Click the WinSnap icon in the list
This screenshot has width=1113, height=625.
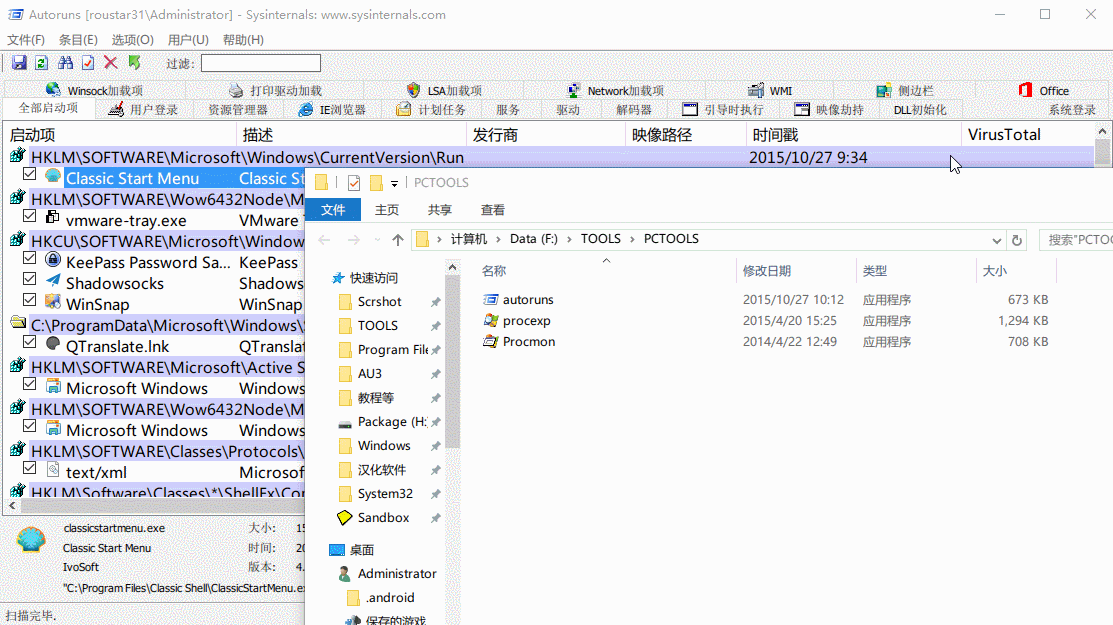pos(53,302)
